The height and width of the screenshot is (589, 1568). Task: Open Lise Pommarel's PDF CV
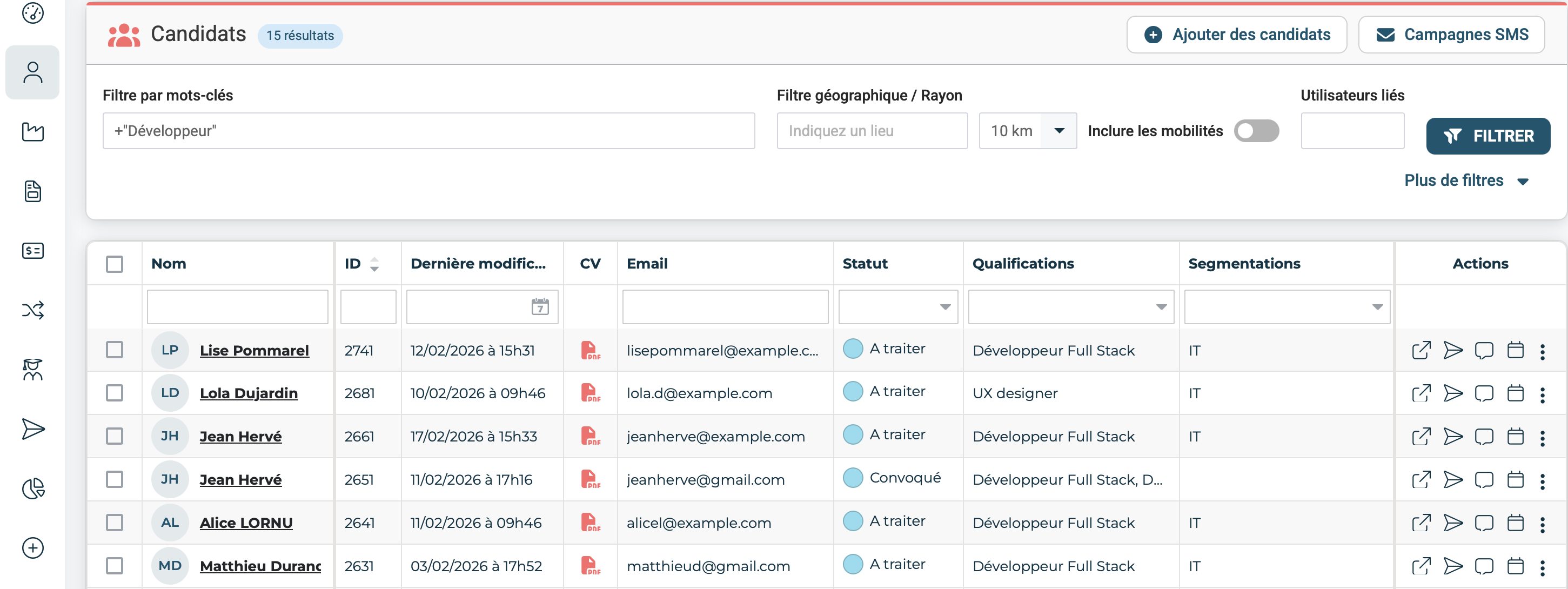pos(589,351)
